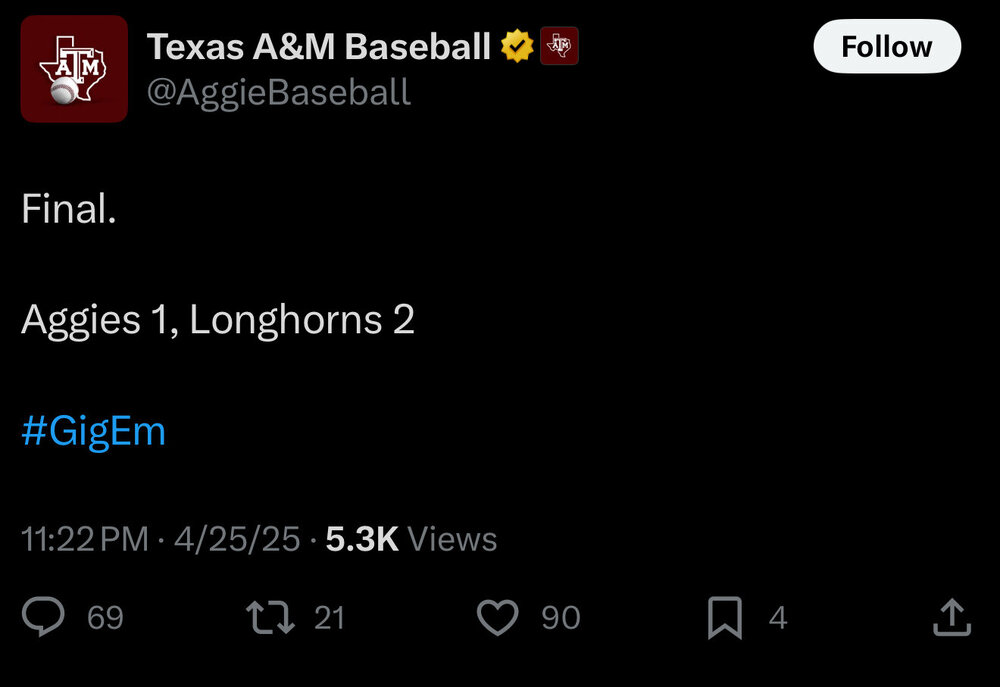
Task: Click the 4/25/25 post date
Action: click(237, 539)
